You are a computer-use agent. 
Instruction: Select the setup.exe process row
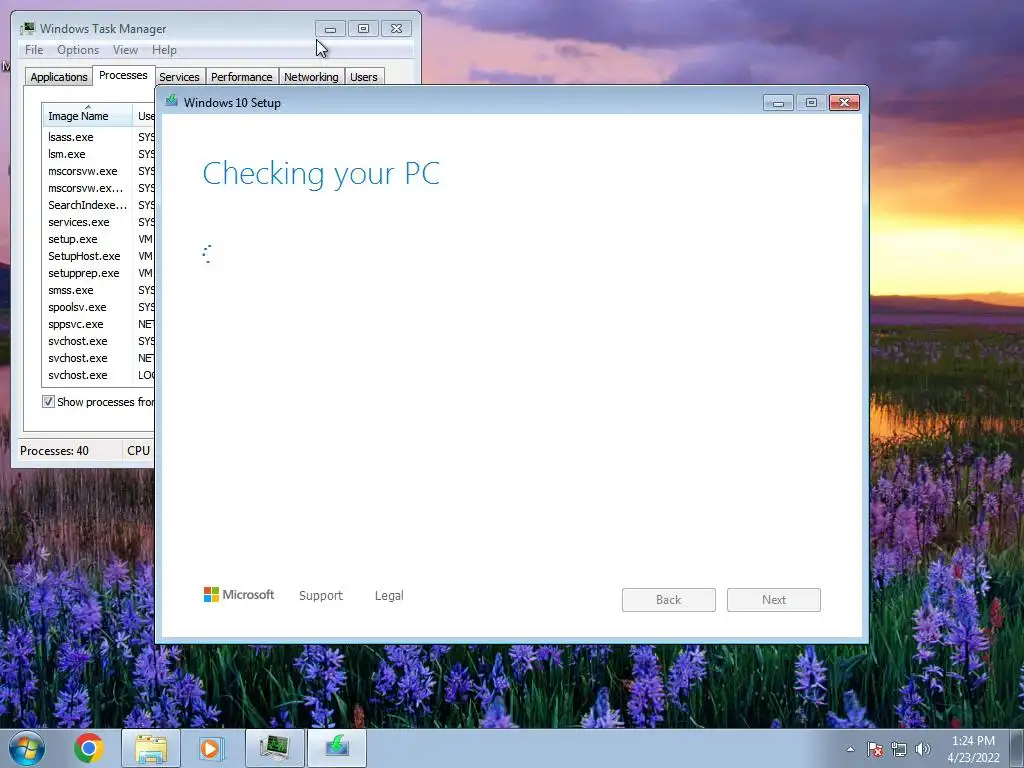click(x=98, y=239)
